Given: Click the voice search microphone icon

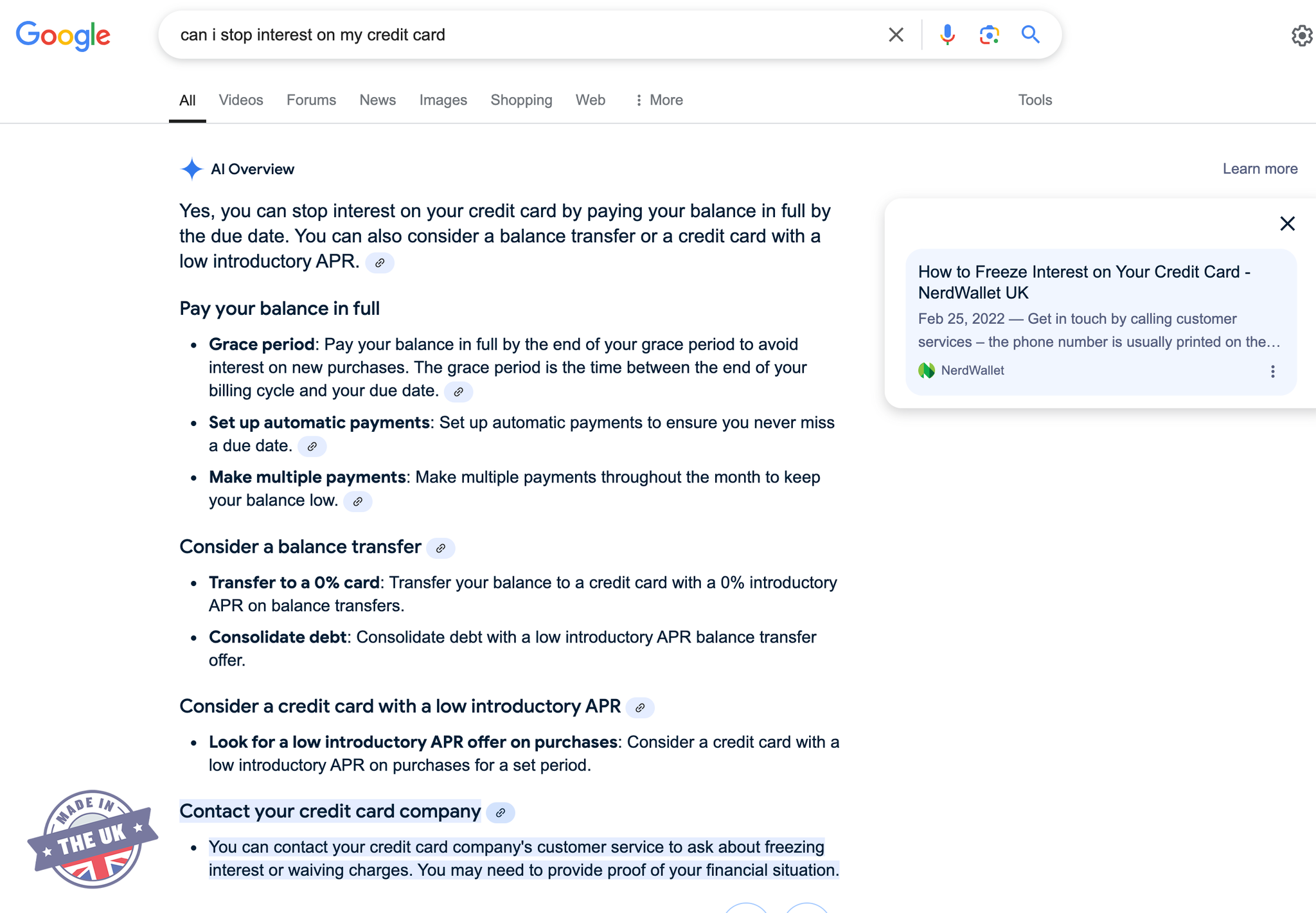Looking at the screenshot, I should point(947,35).
